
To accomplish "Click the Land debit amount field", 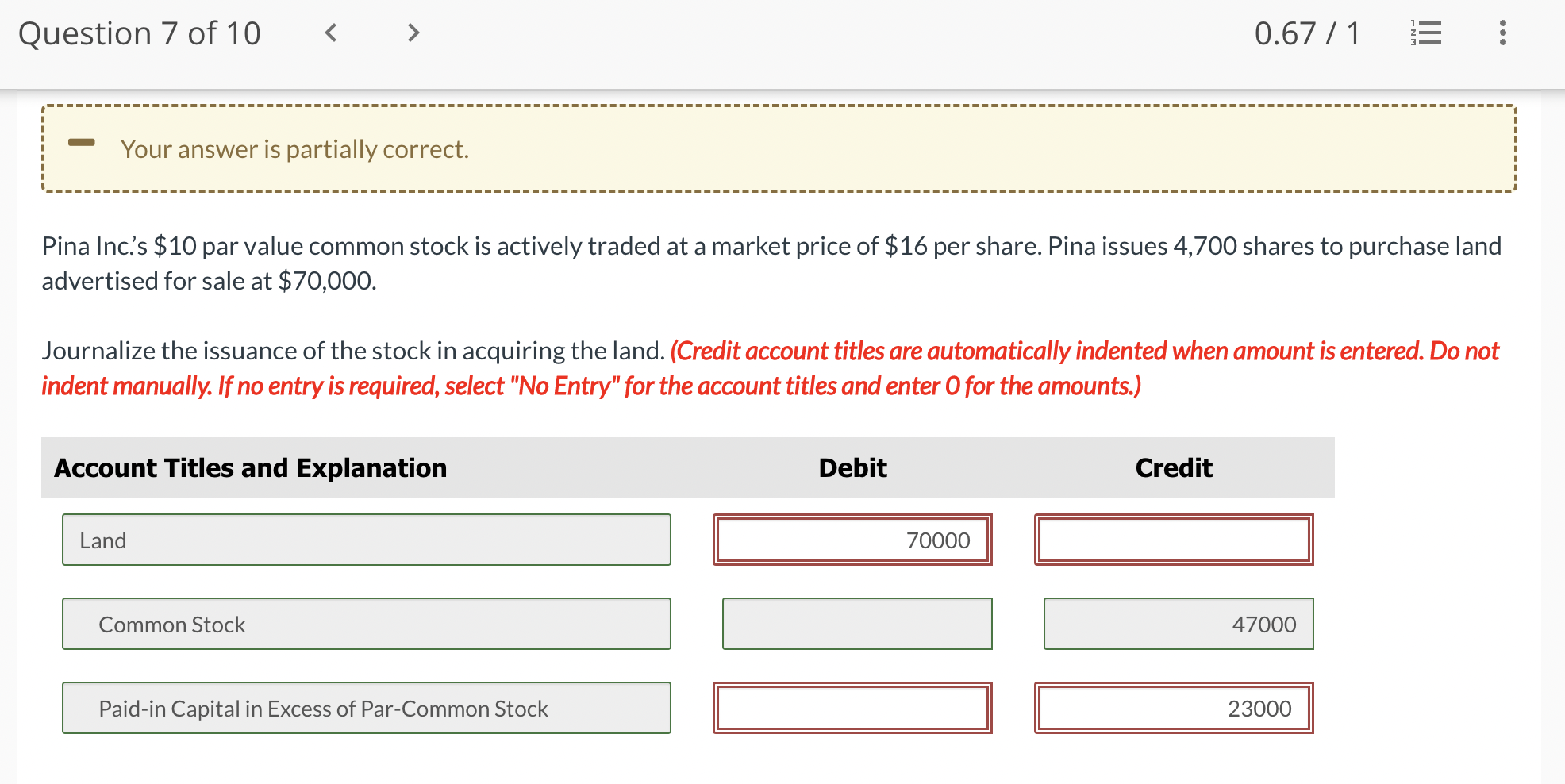I will (x=852, y=540).
